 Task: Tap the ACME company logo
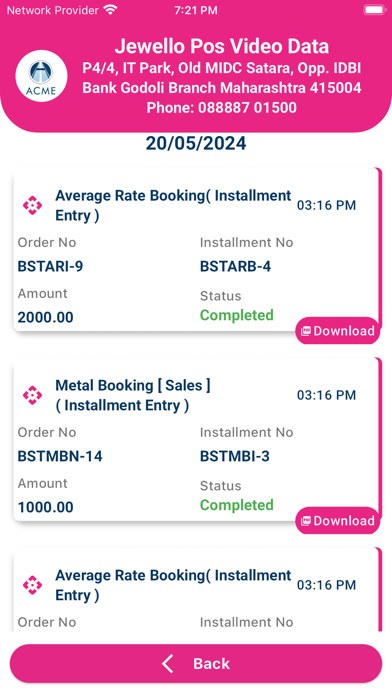(41, 76)
